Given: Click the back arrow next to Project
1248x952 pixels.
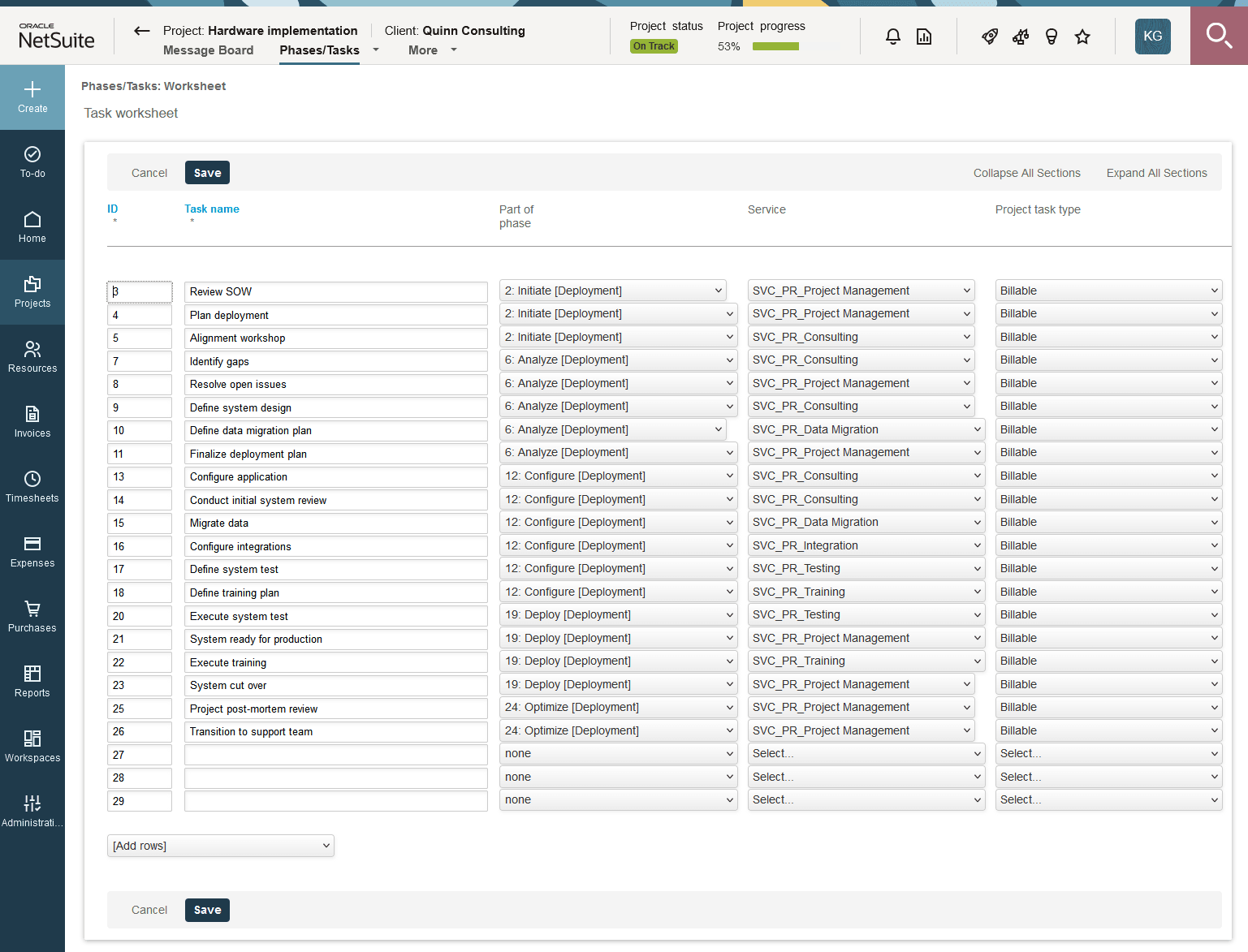Looking at the screenshot, I should tap(142, 31).
